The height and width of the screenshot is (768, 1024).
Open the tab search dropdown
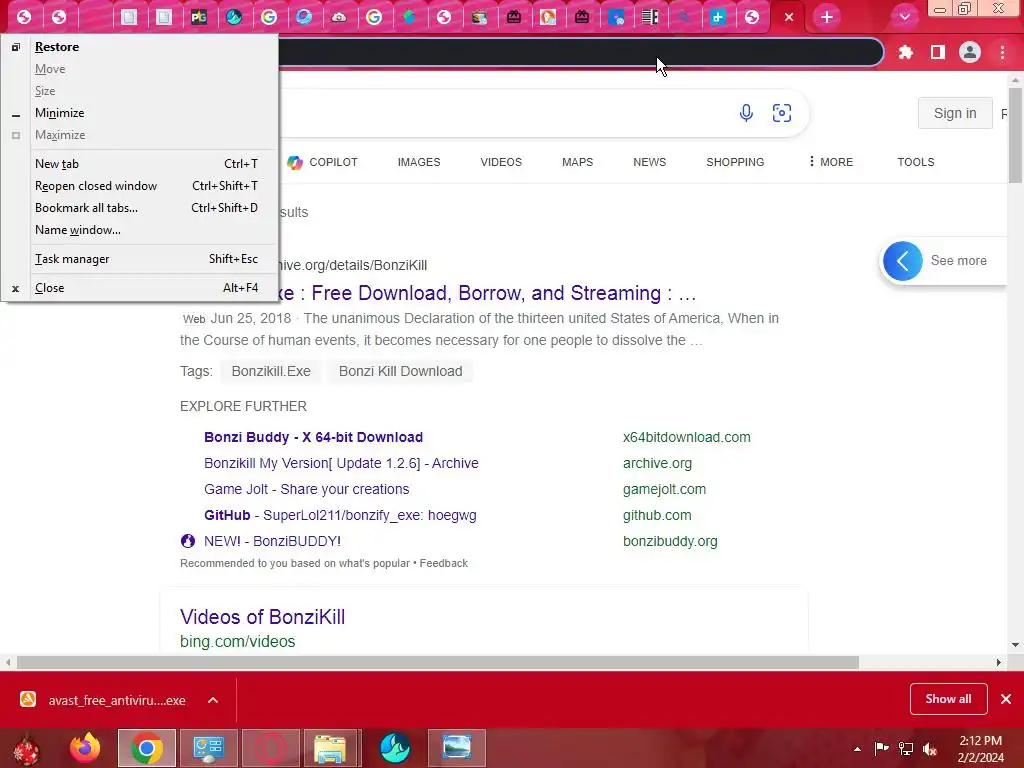(x=904, y=17)
